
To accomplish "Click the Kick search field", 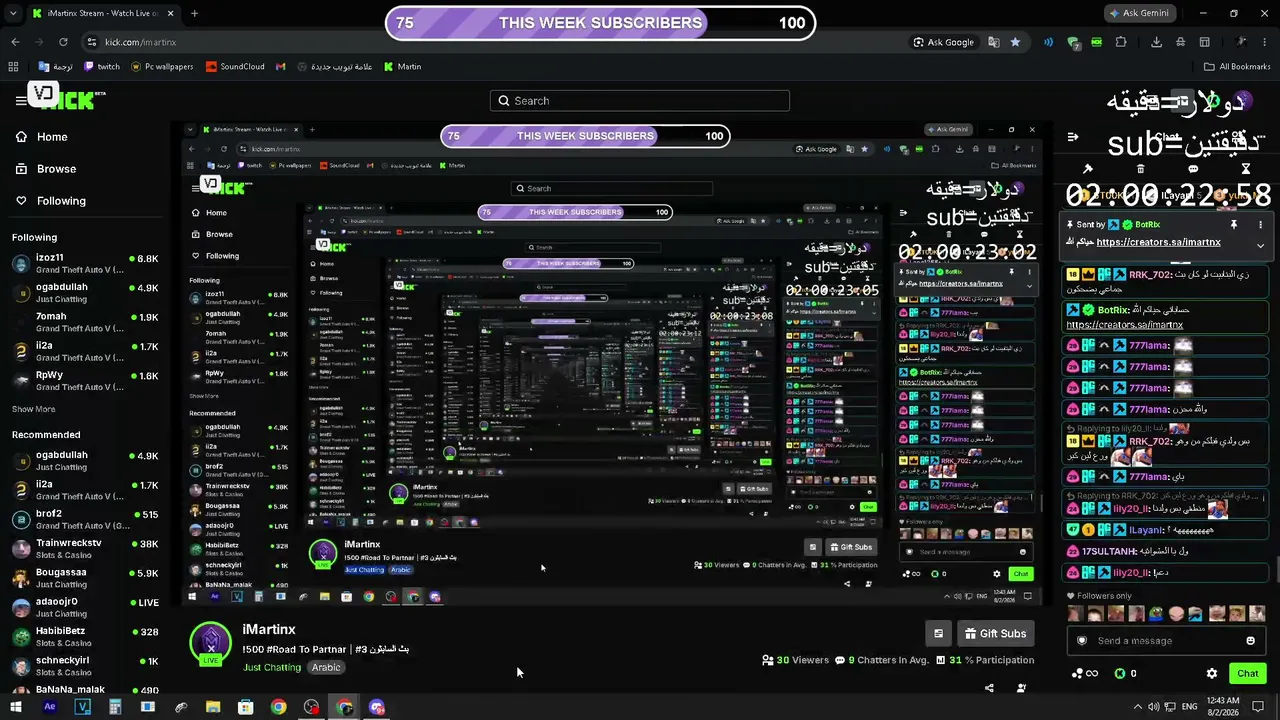I will 640,101.
